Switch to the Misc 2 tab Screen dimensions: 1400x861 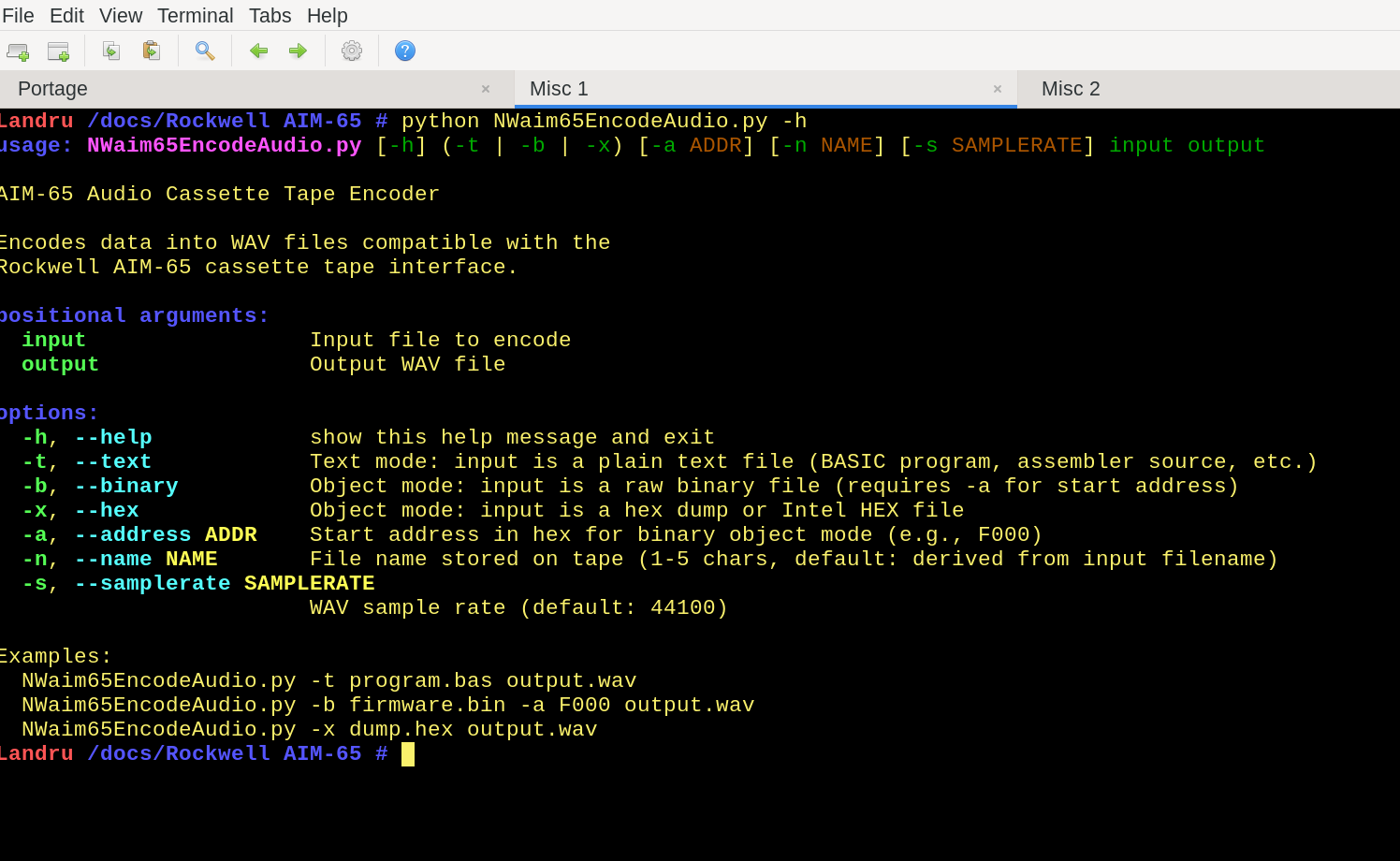point(1071,89)
